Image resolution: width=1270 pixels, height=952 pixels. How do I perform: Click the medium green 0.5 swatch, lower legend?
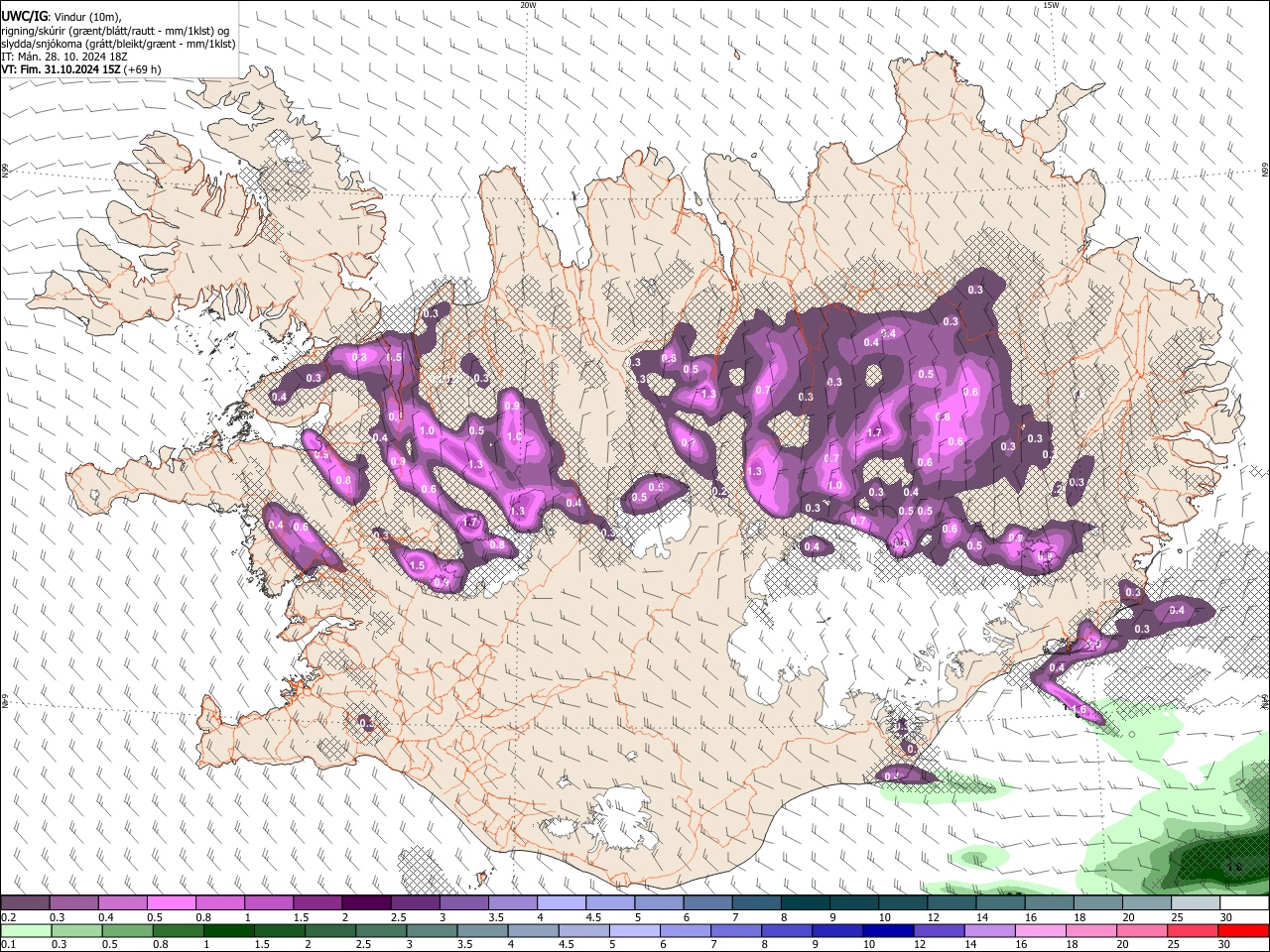(x=127, y=931)
